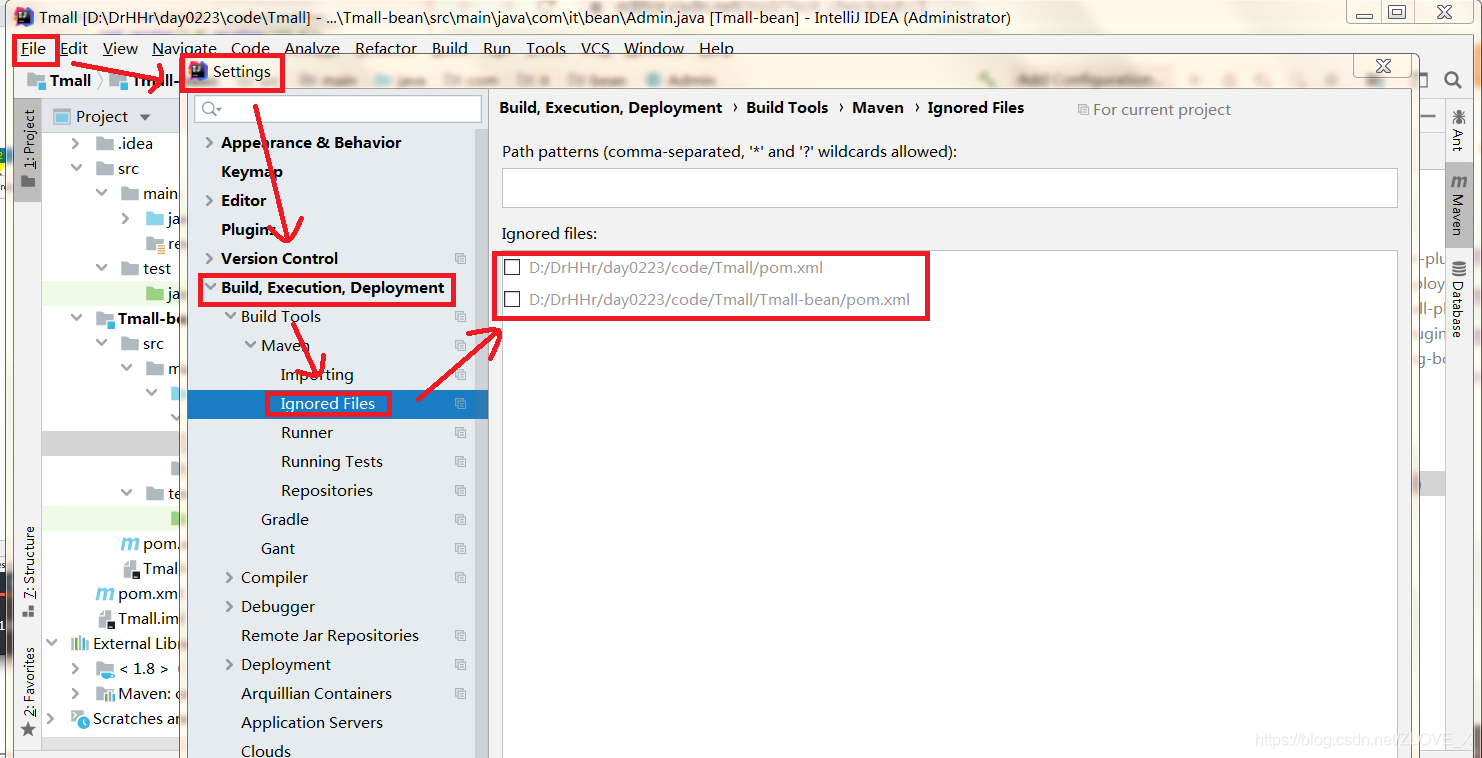The height and width of the screenshot is (758, 1482).
Task: Click search everywhere icon in IDE toolbar
Action: (x=1451, y=80)
